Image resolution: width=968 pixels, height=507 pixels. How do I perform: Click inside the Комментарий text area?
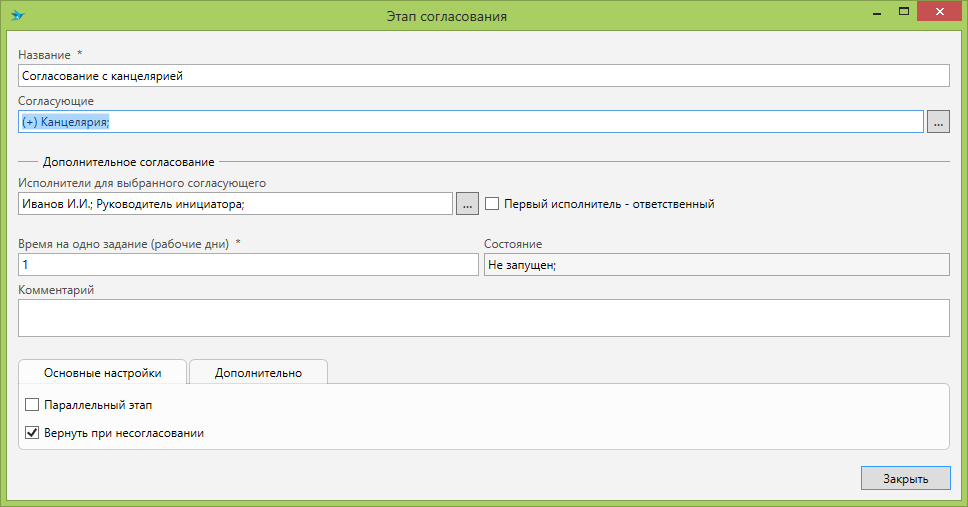[483, 318]
